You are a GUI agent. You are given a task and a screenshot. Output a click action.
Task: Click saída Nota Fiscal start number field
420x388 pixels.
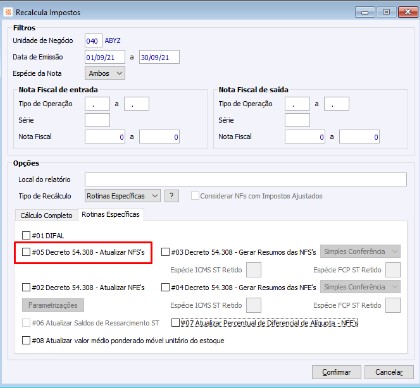[x=305, y=137]
